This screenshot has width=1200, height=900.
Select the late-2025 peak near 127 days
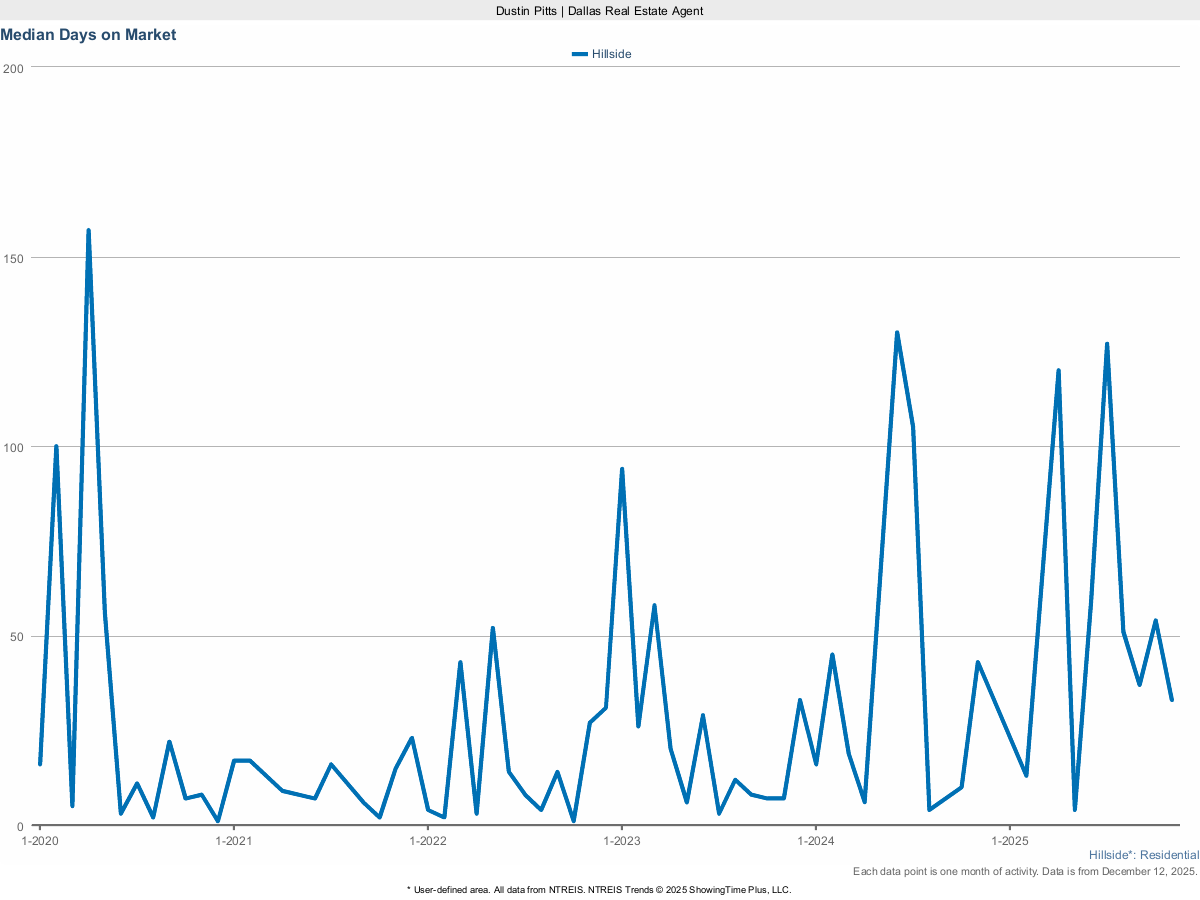point(1107,344)
